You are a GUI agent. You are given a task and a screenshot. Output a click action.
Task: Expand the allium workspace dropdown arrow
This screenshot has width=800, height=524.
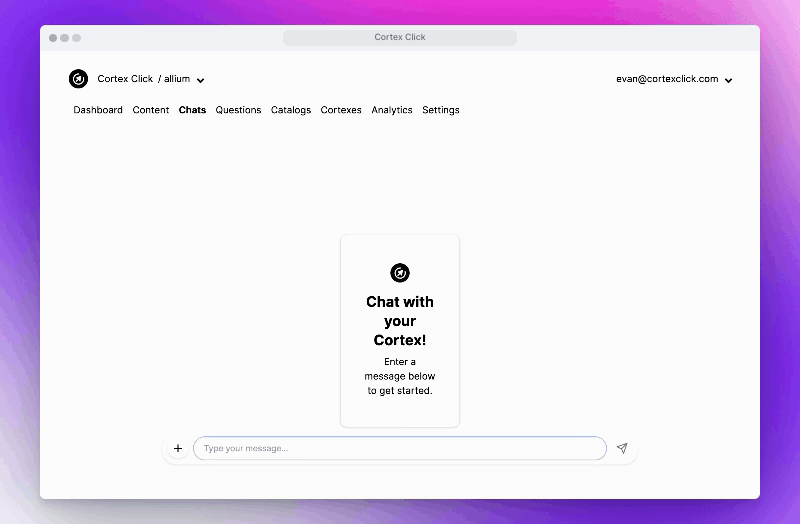coord(201,80)
